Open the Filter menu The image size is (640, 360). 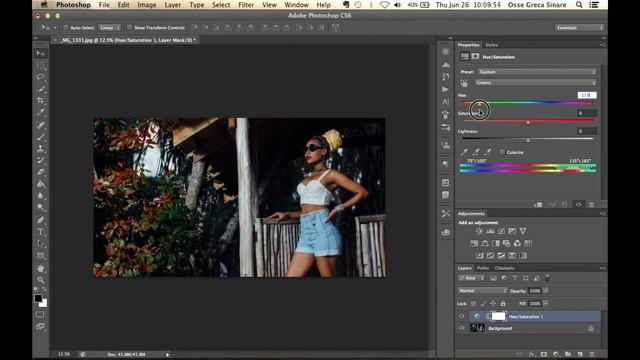click(246, 5)
